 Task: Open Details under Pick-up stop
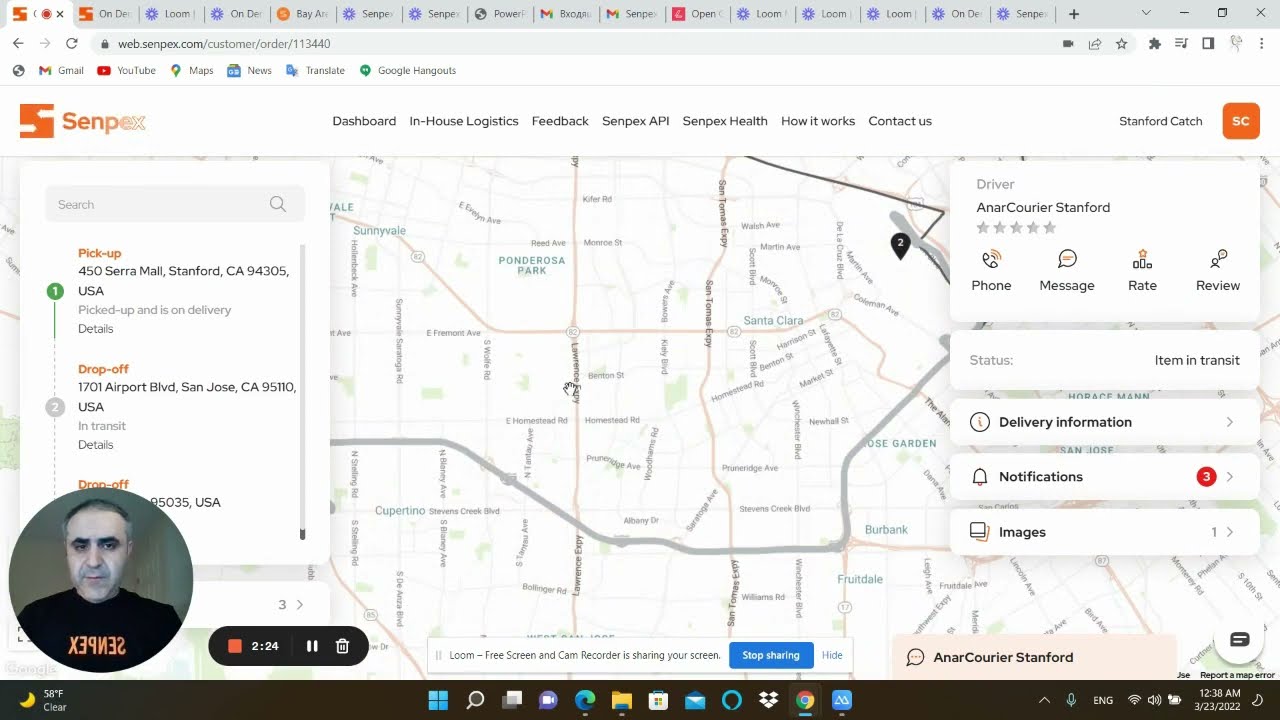coord(96,329)
